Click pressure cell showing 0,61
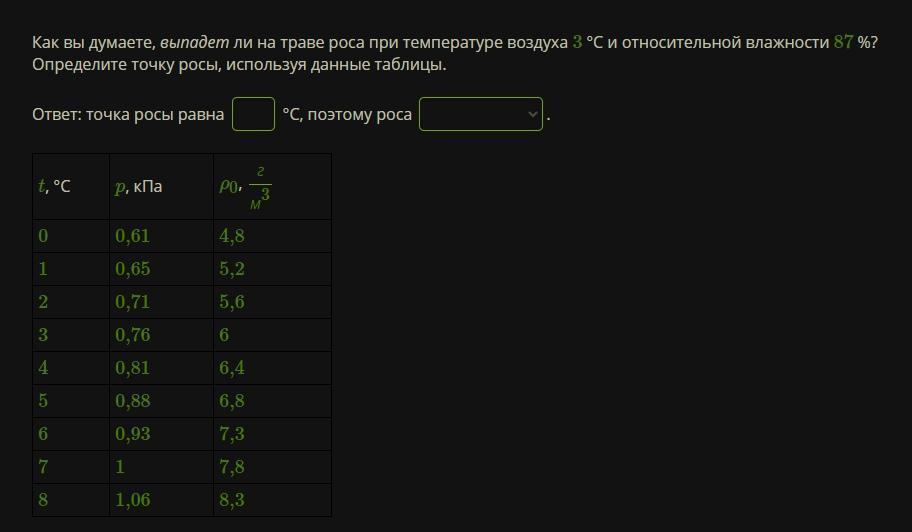This screenshot has height=532, width=912. pos(162,236)
